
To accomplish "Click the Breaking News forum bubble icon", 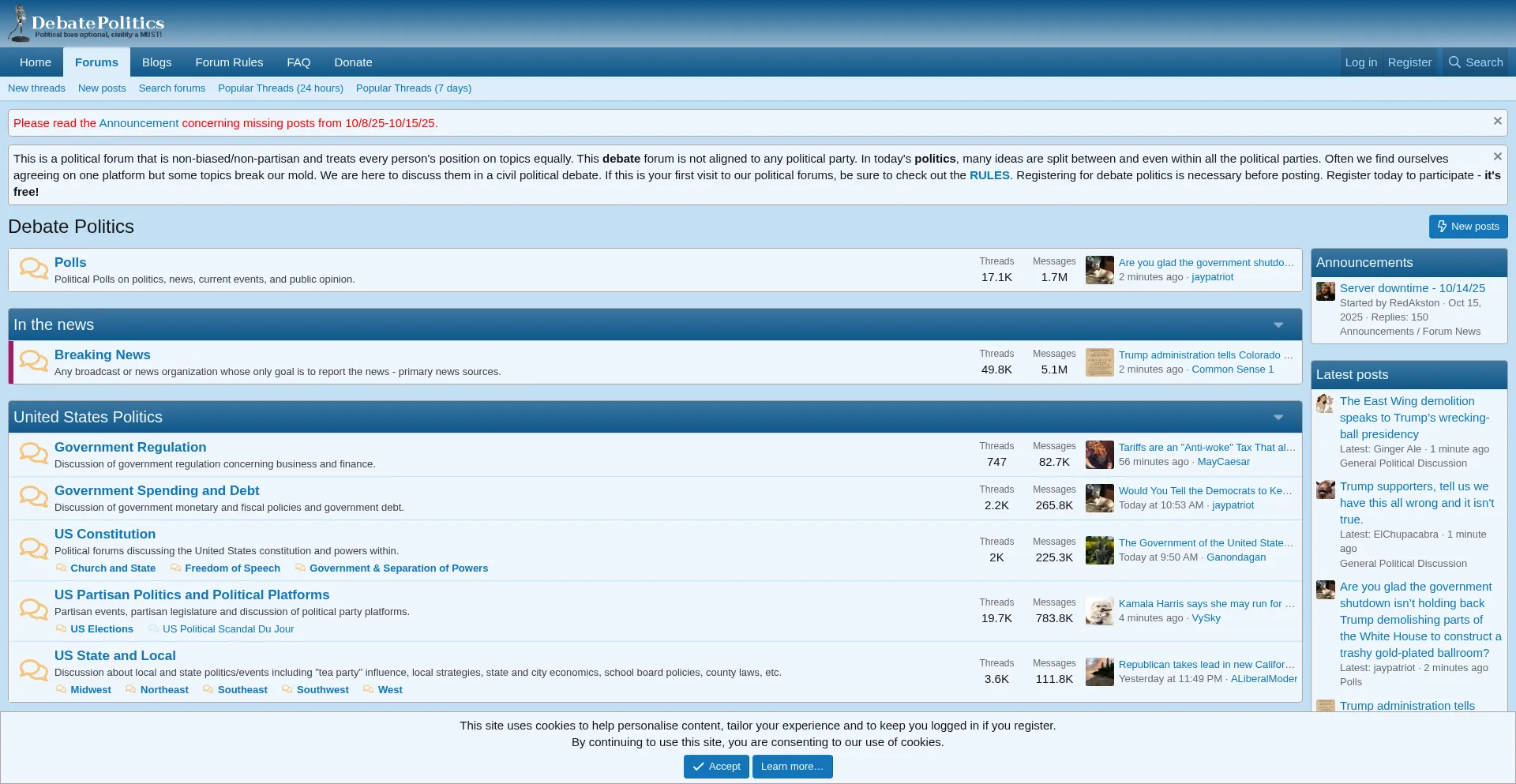I will click(x=33, y=362).
